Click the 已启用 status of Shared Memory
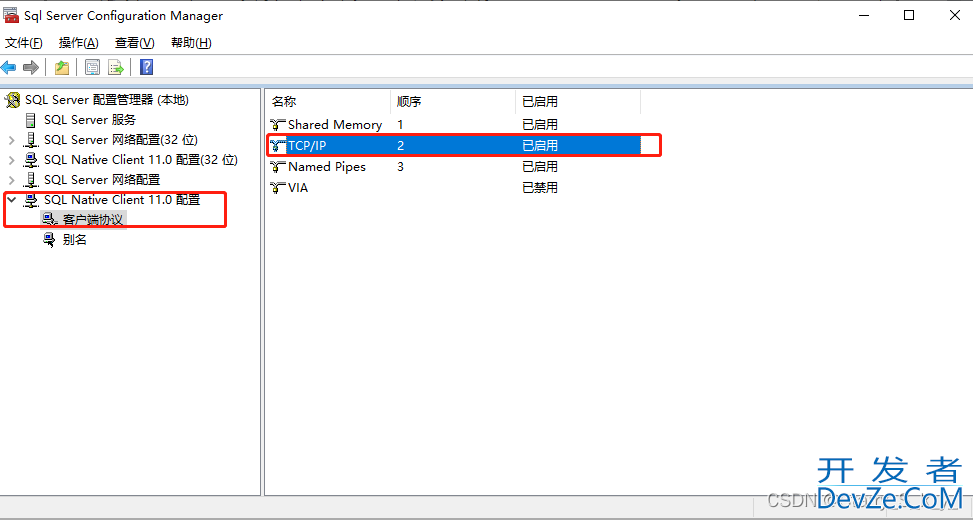The width and height of the screenshot is (973, 520). coord(540,125)
